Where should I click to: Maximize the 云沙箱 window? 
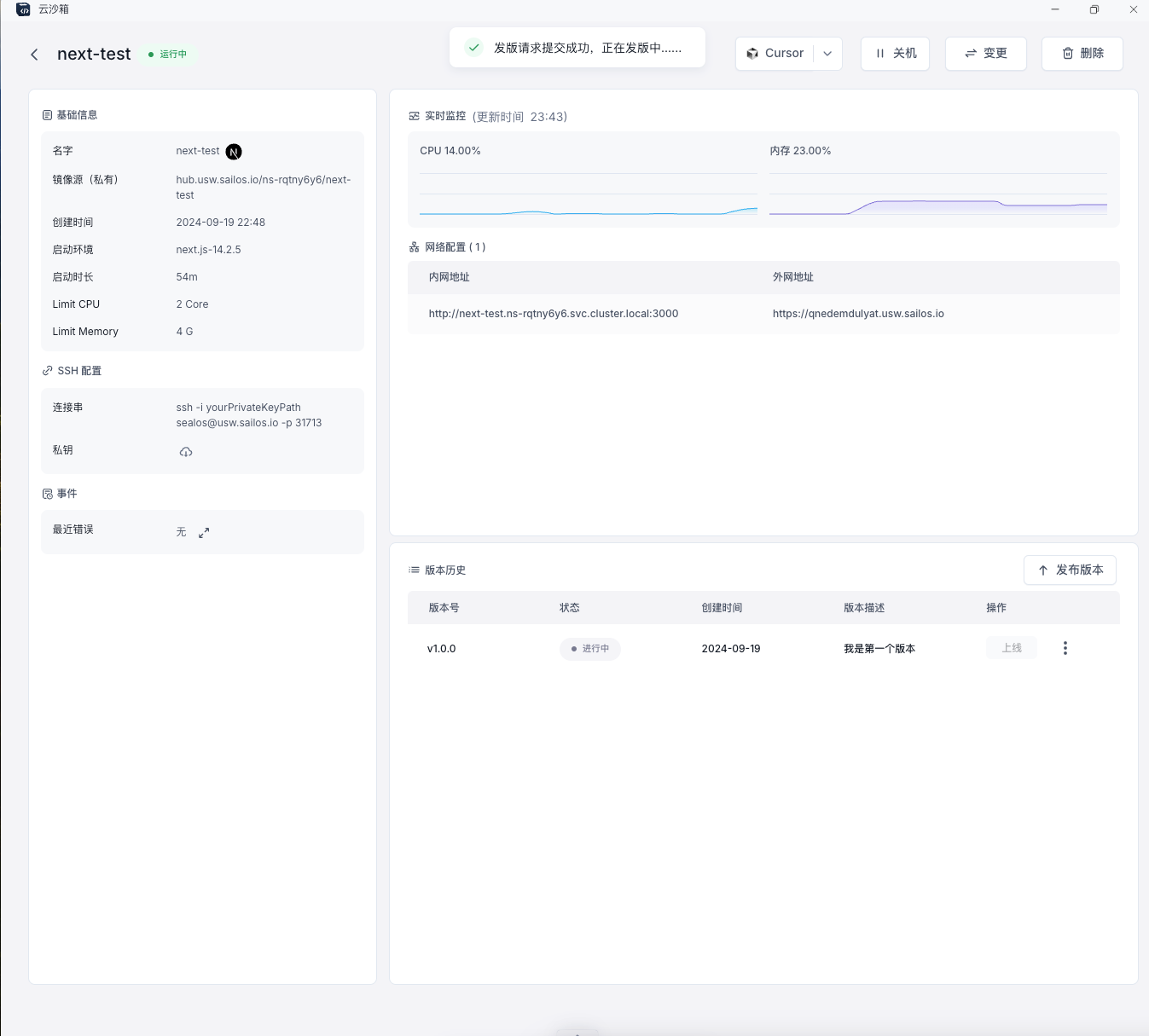point(1094,9)
